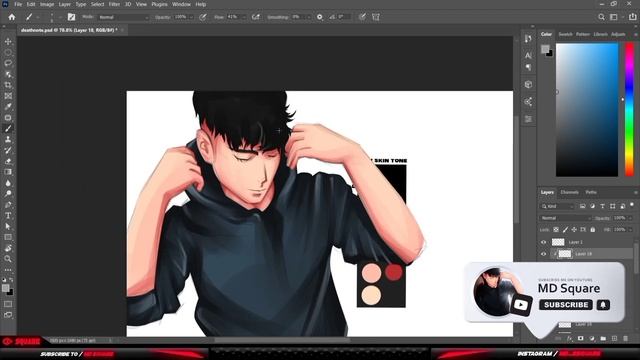Click the color picker saturation field

pos(587,110)
